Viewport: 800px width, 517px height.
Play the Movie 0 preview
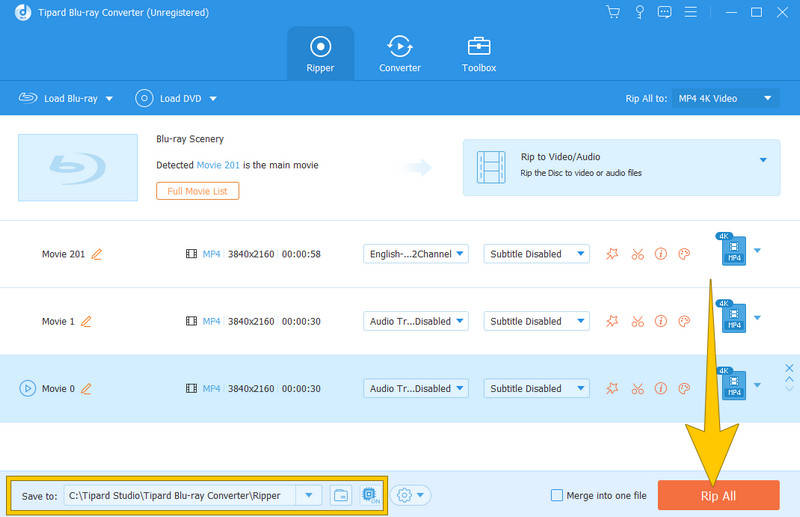(x=28, y=388)
